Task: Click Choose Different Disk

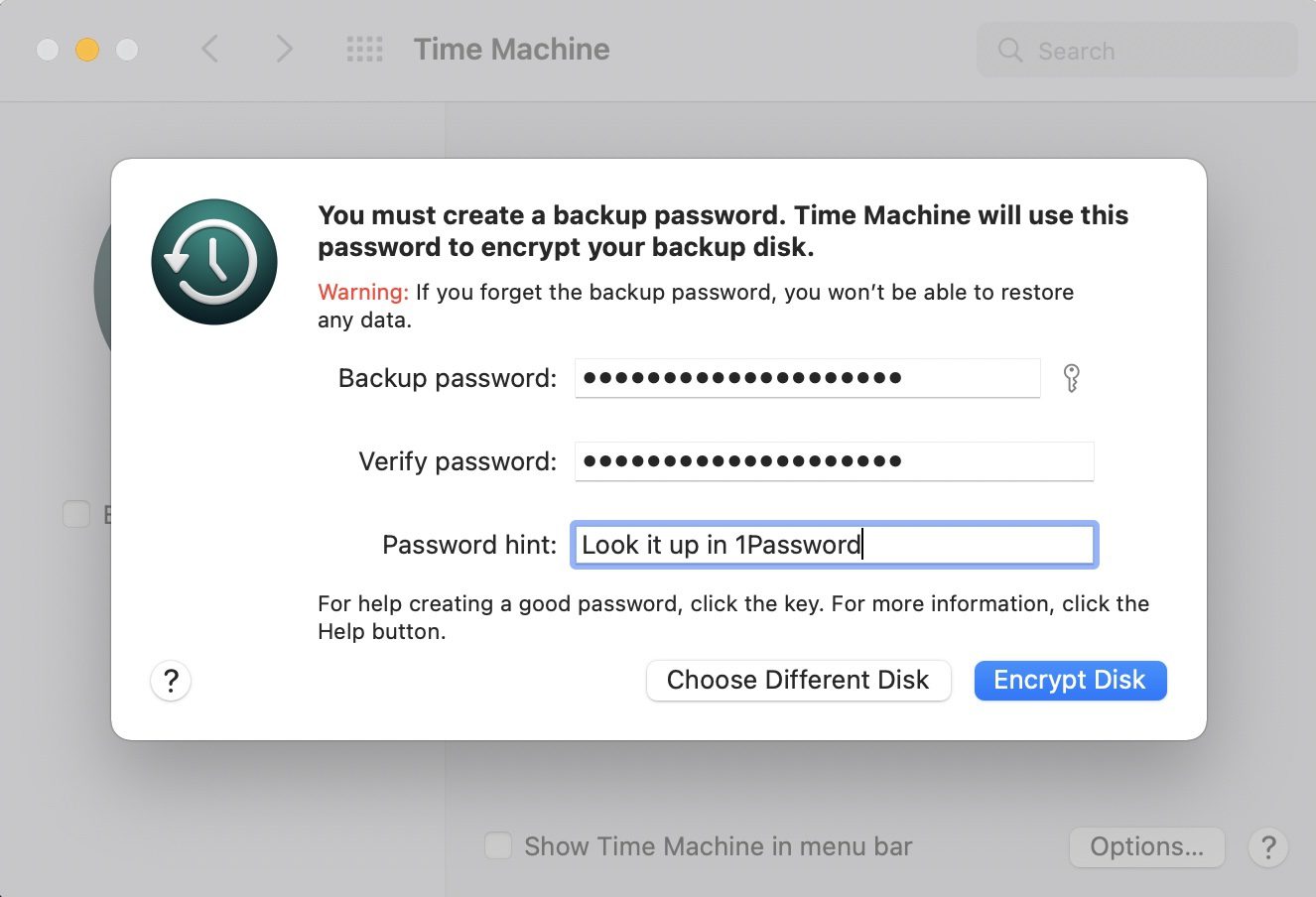Action: pos(798,681)
